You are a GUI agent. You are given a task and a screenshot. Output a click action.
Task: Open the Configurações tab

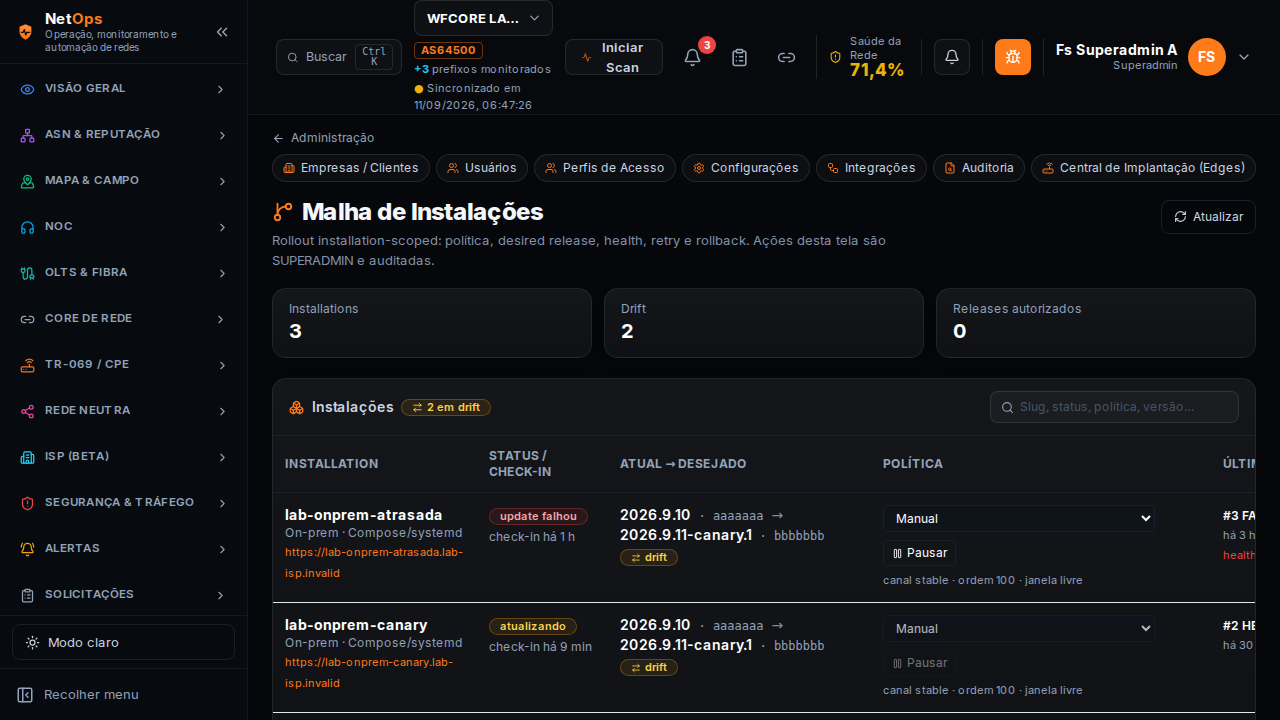746,168
